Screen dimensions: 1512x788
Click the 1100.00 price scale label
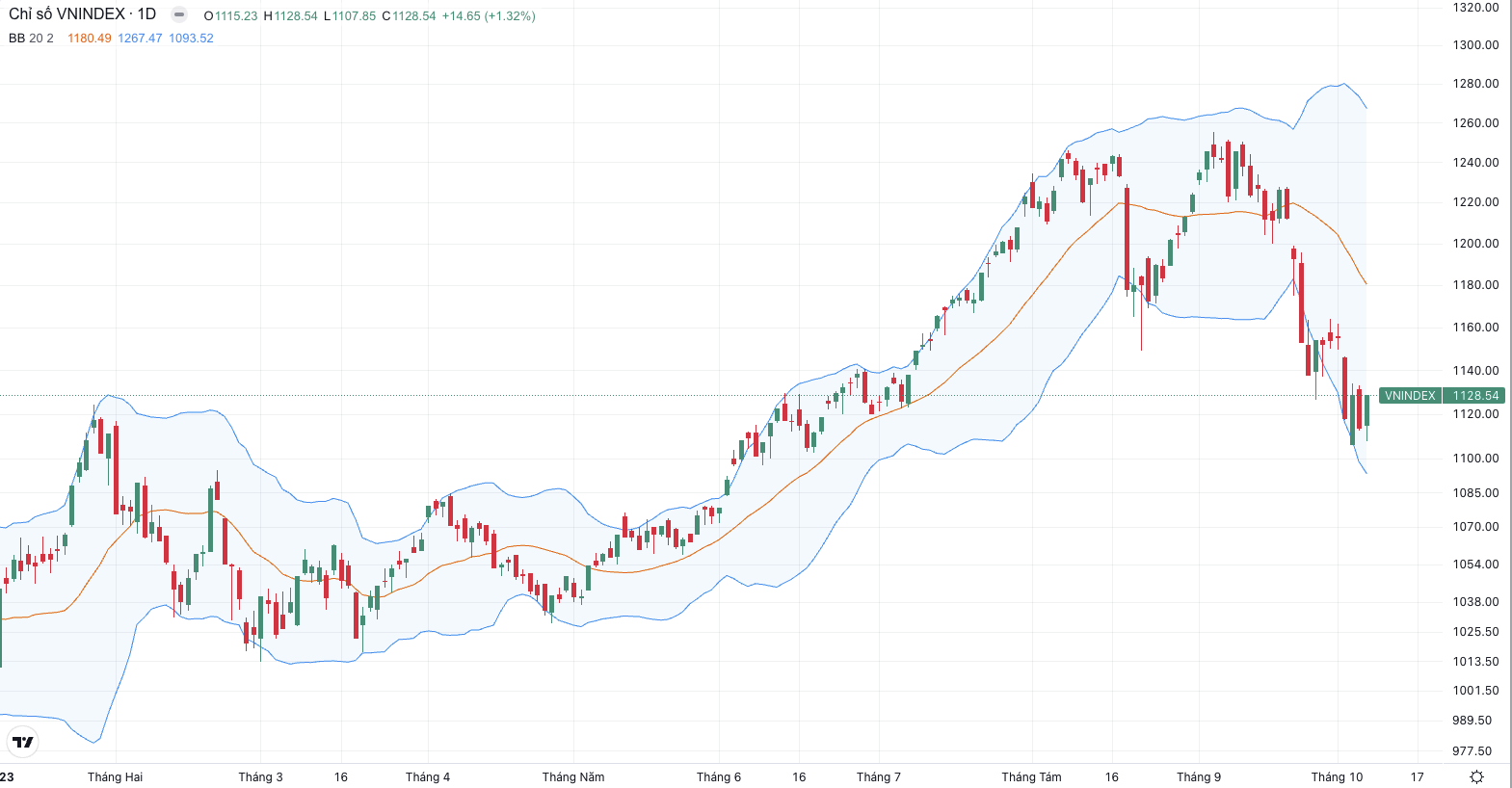click(1475, 459)
